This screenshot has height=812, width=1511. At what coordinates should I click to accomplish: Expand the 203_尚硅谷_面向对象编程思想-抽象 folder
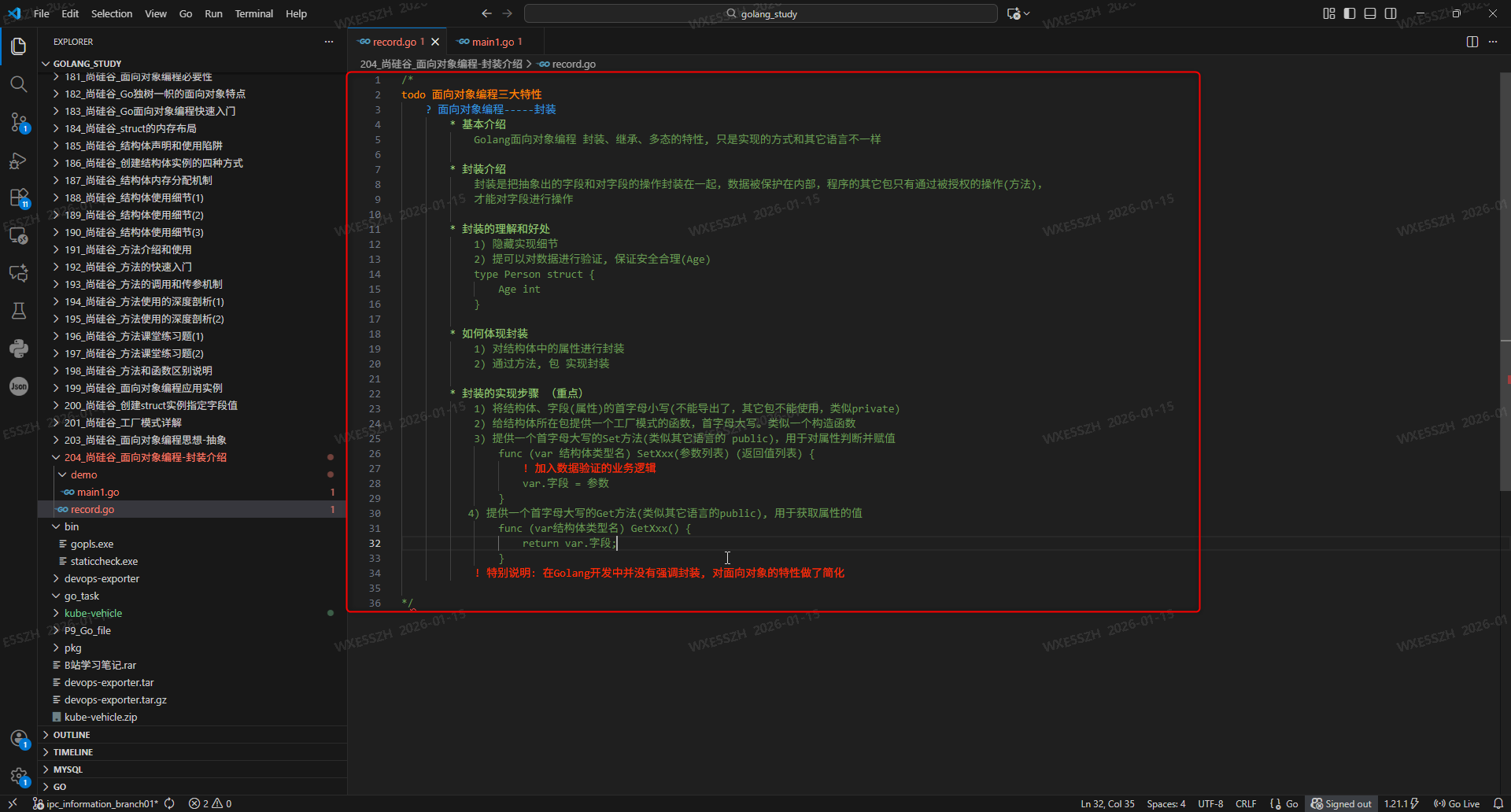[192, 440]
